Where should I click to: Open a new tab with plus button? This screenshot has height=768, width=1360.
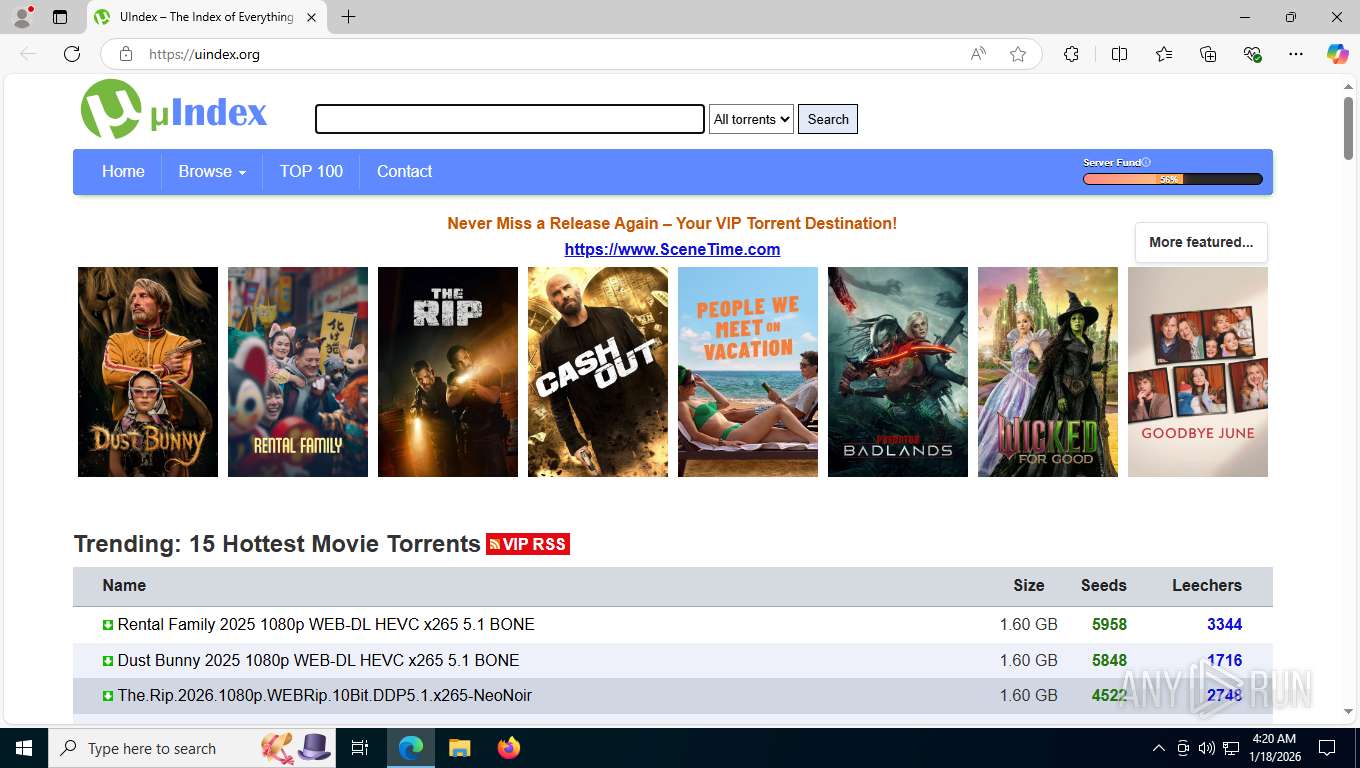point(348,17)
